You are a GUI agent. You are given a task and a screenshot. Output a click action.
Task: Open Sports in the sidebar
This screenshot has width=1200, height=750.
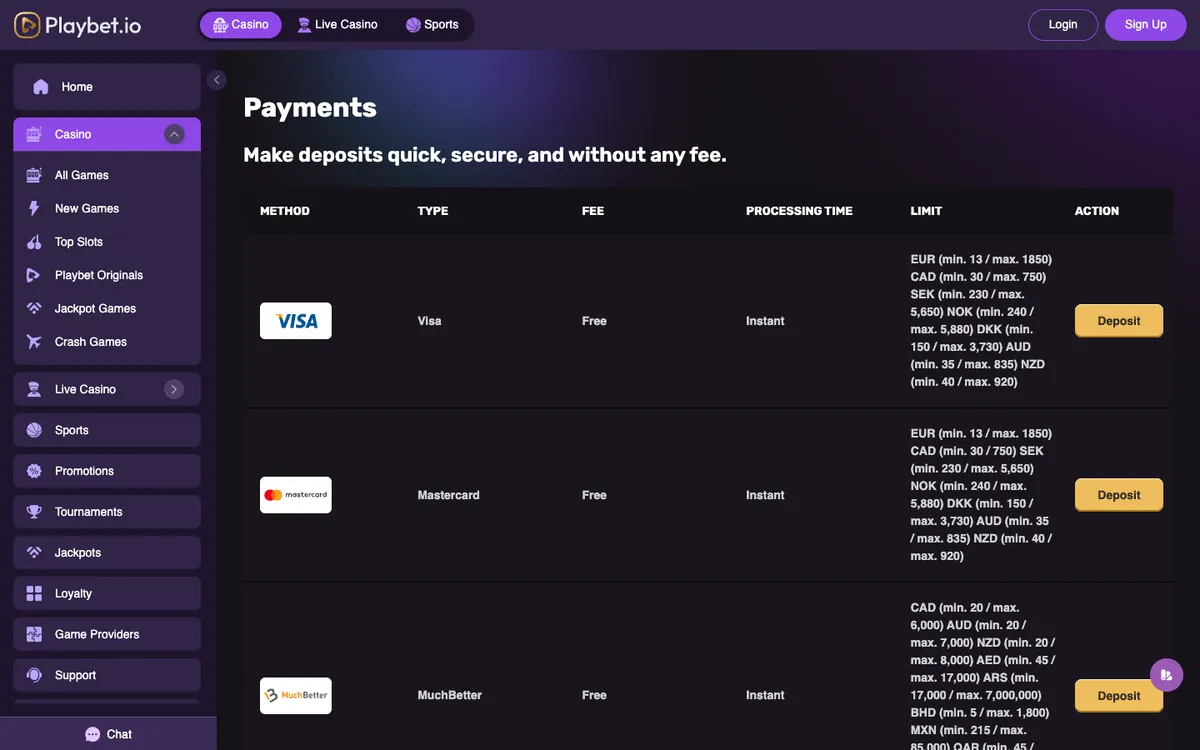coord(107,430)
